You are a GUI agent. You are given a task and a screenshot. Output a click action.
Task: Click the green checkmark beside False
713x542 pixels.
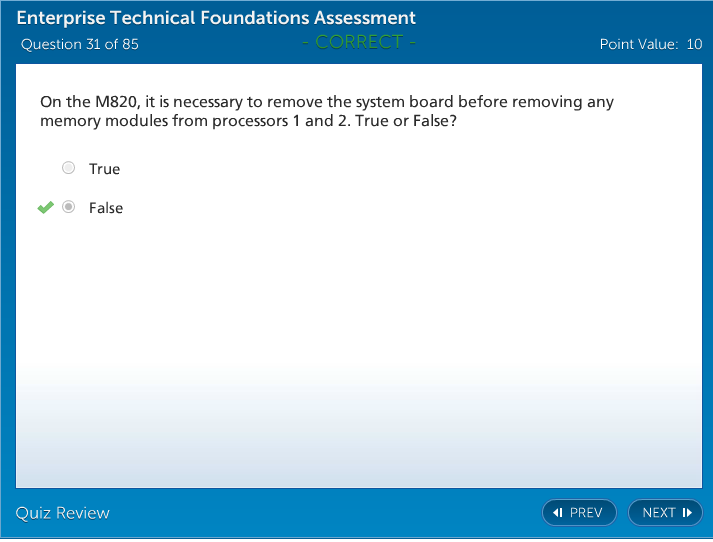(x=45, y=207)
